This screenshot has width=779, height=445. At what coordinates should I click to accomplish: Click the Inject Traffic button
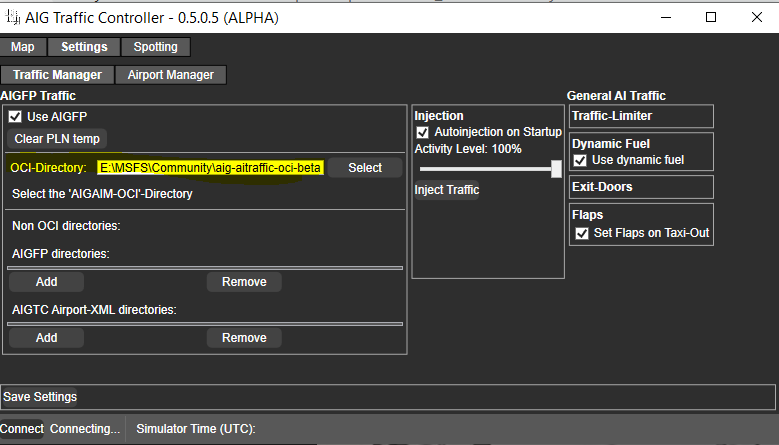click(447, 190)
